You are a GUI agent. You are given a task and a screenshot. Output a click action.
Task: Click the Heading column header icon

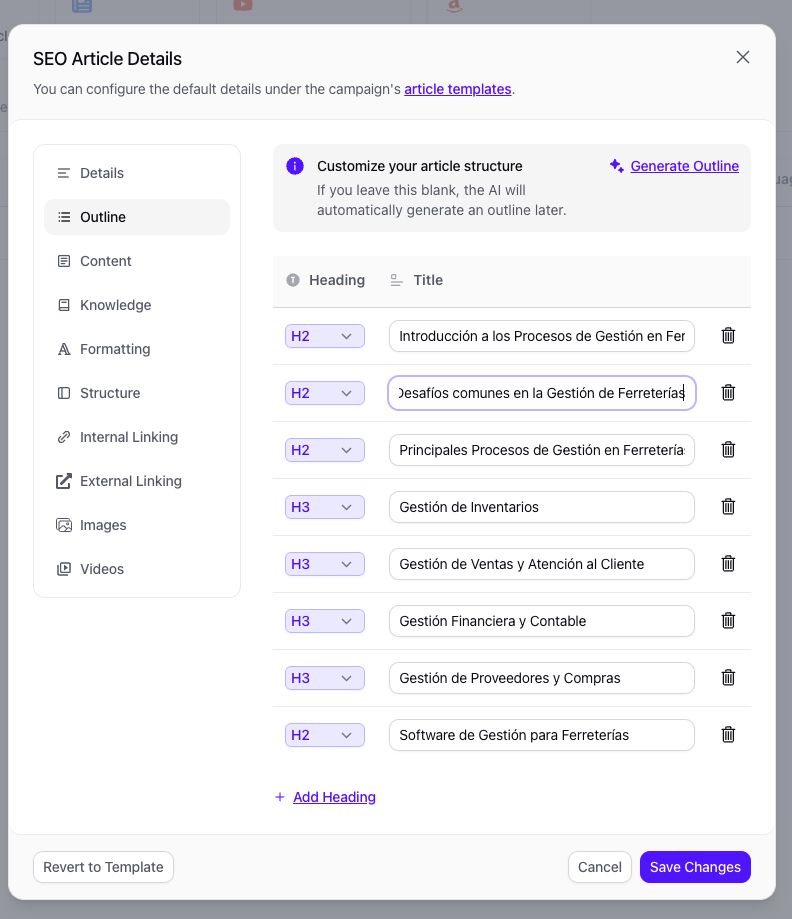pos(293,280)
